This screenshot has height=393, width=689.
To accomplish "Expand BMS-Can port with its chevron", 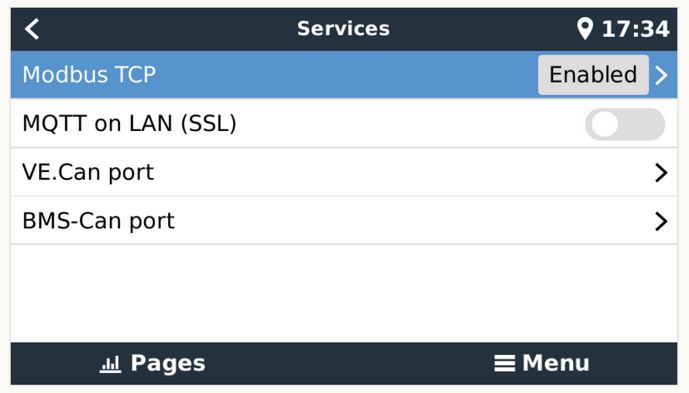I will [661, 221].
